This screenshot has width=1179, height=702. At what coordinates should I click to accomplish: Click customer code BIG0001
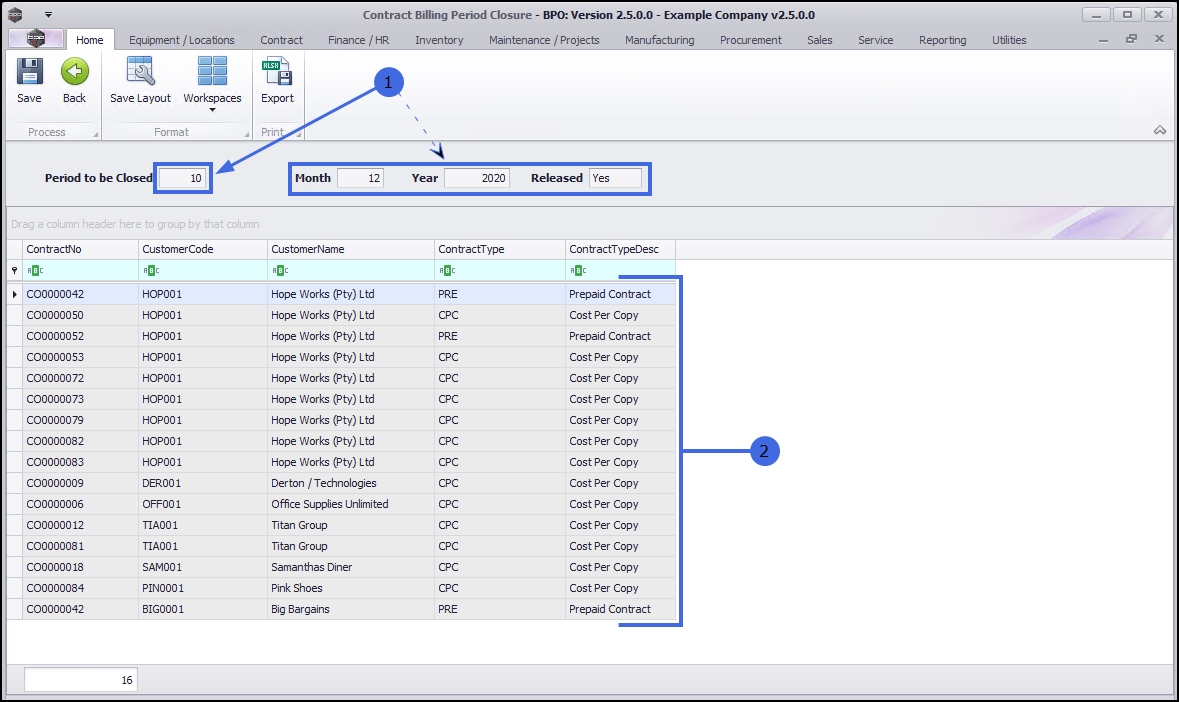203,610
